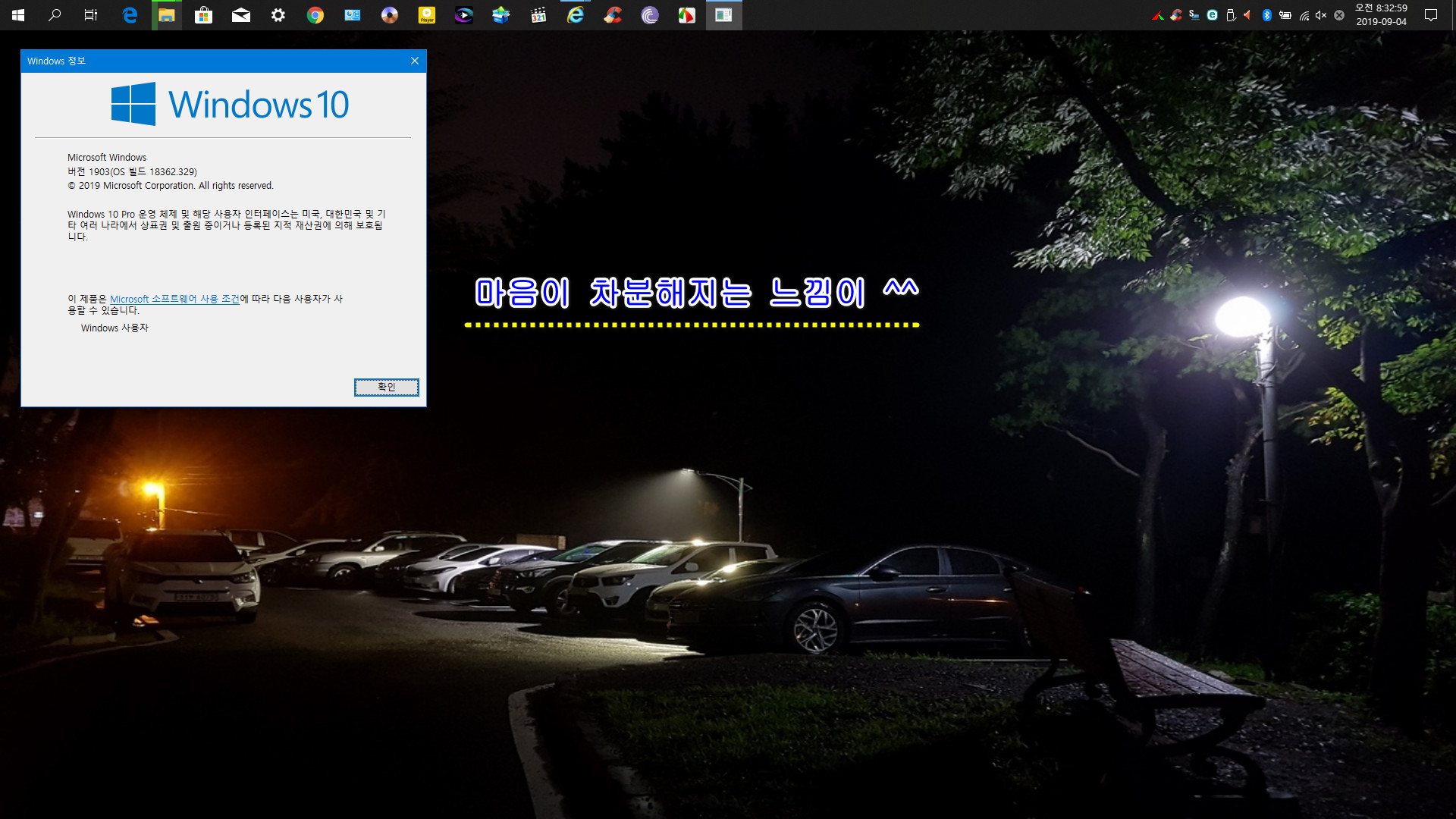The width and height of the screenshot is (1456, 819).
Task: Open the Mail app from taskbar
Action: pos(241,15)
